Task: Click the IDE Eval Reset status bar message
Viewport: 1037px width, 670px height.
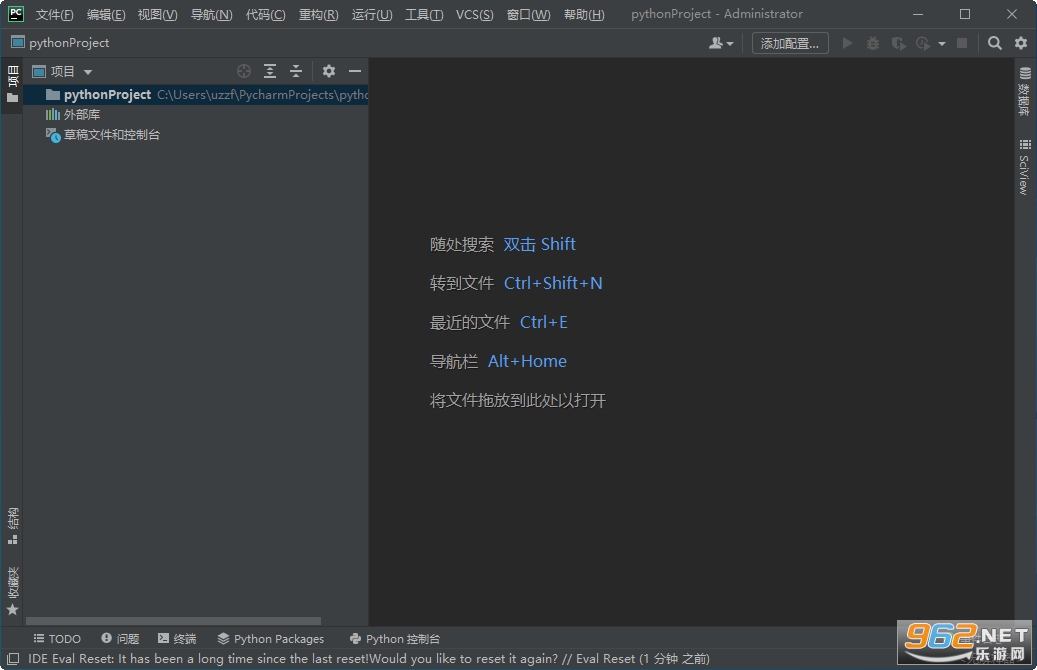Action: click(368, 659)
